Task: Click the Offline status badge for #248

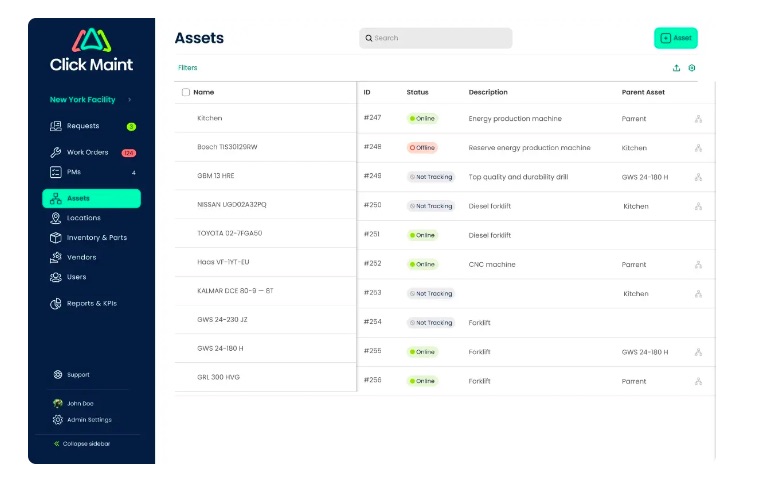Action: 423,148
